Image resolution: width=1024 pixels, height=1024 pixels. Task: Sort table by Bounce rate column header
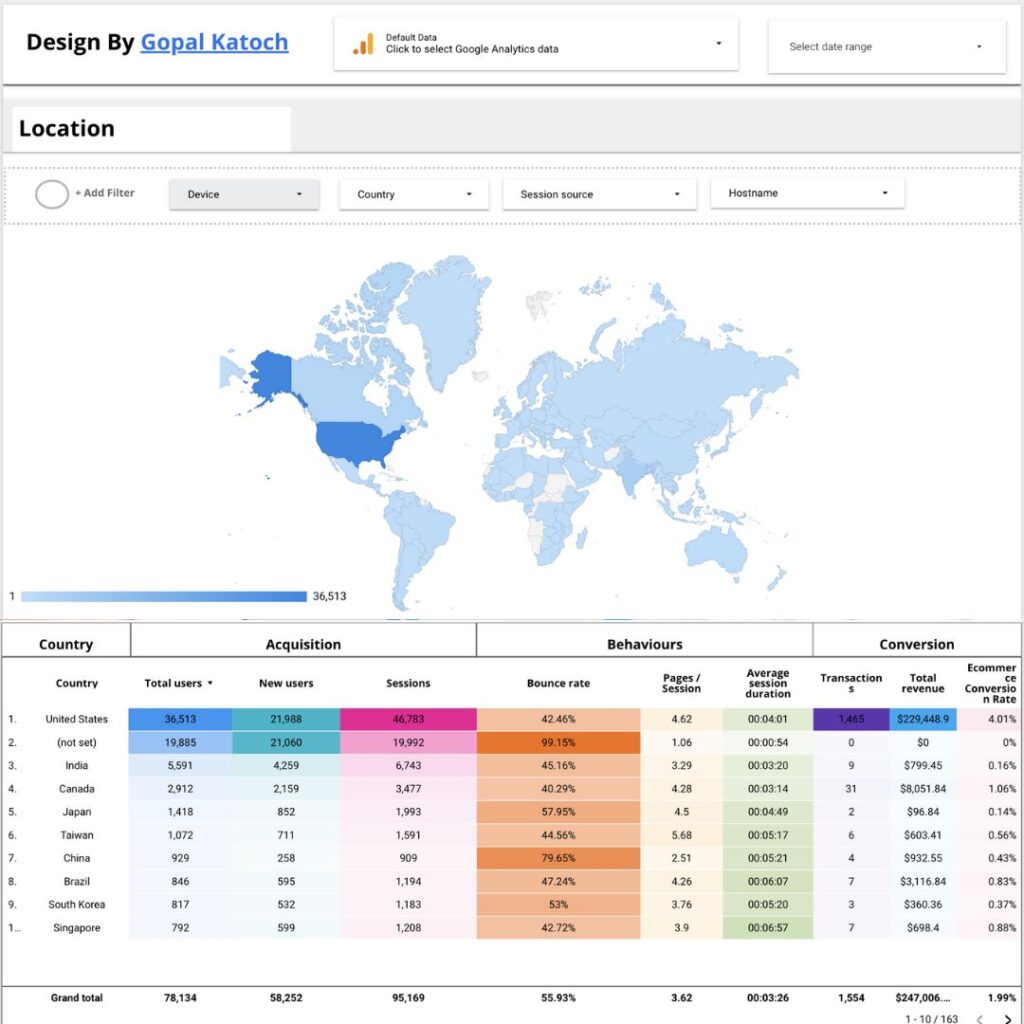click(558, 683)
